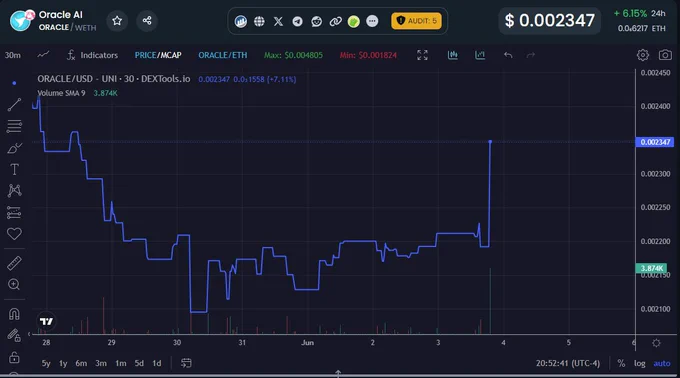This screenshot has width=680, height=378.
Task: Toggle log scale mode
Action: pyautogui.click(x=640, y=363)
